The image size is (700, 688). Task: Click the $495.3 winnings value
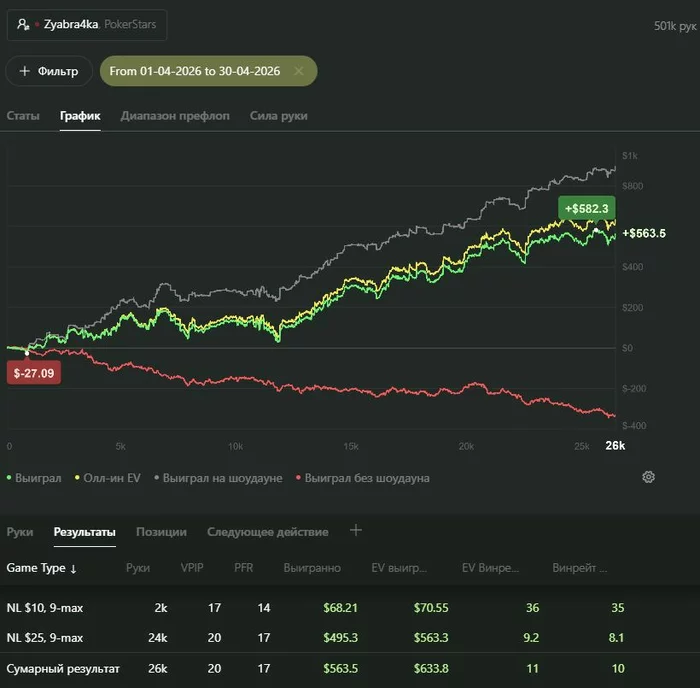tap(341, 638)
